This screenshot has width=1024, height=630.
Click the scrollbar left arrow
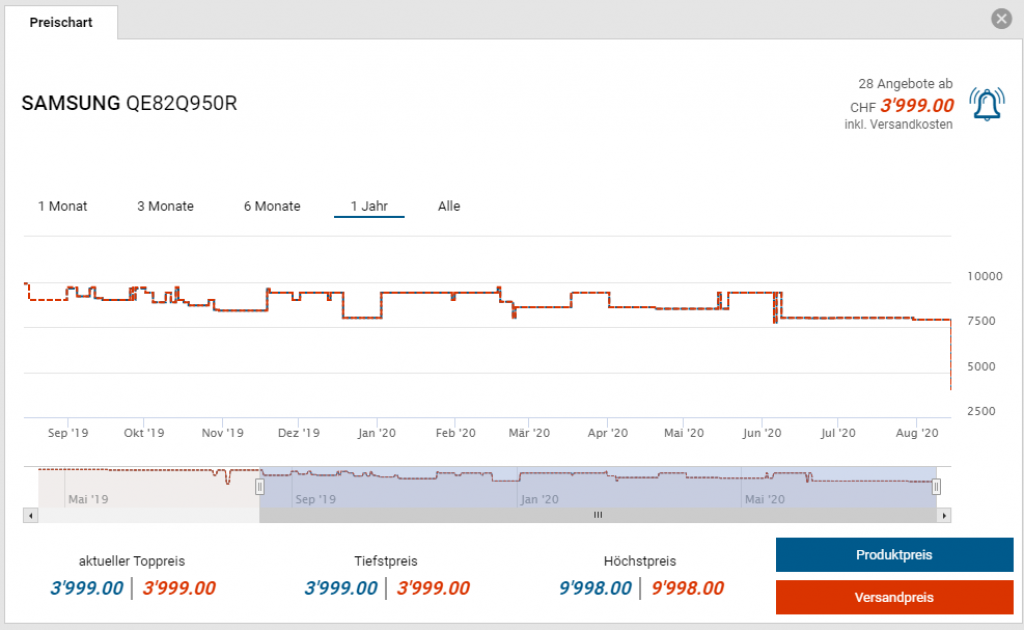pyautogui.click(x=30, y=515)
